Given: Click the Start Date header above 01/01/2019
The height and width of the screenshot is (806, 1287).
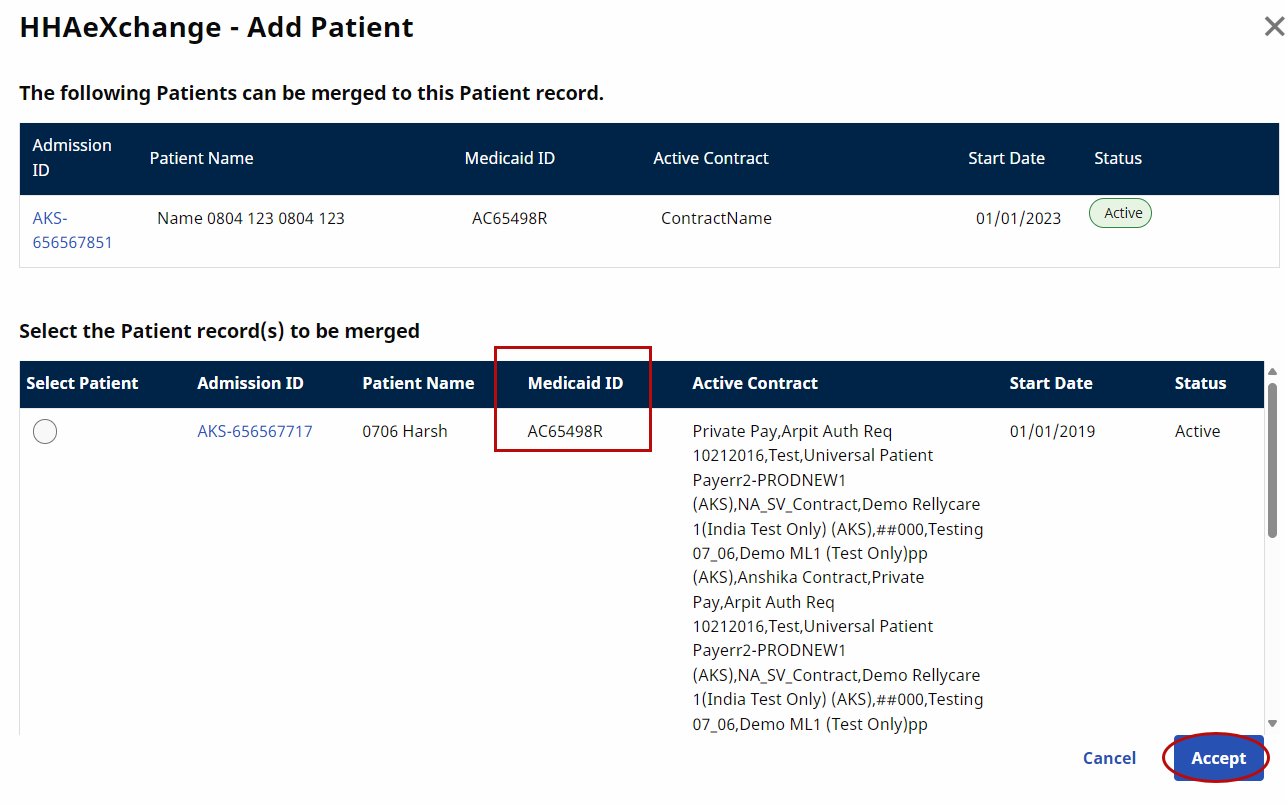Looking at the screenshot, I should (1050, 383).
